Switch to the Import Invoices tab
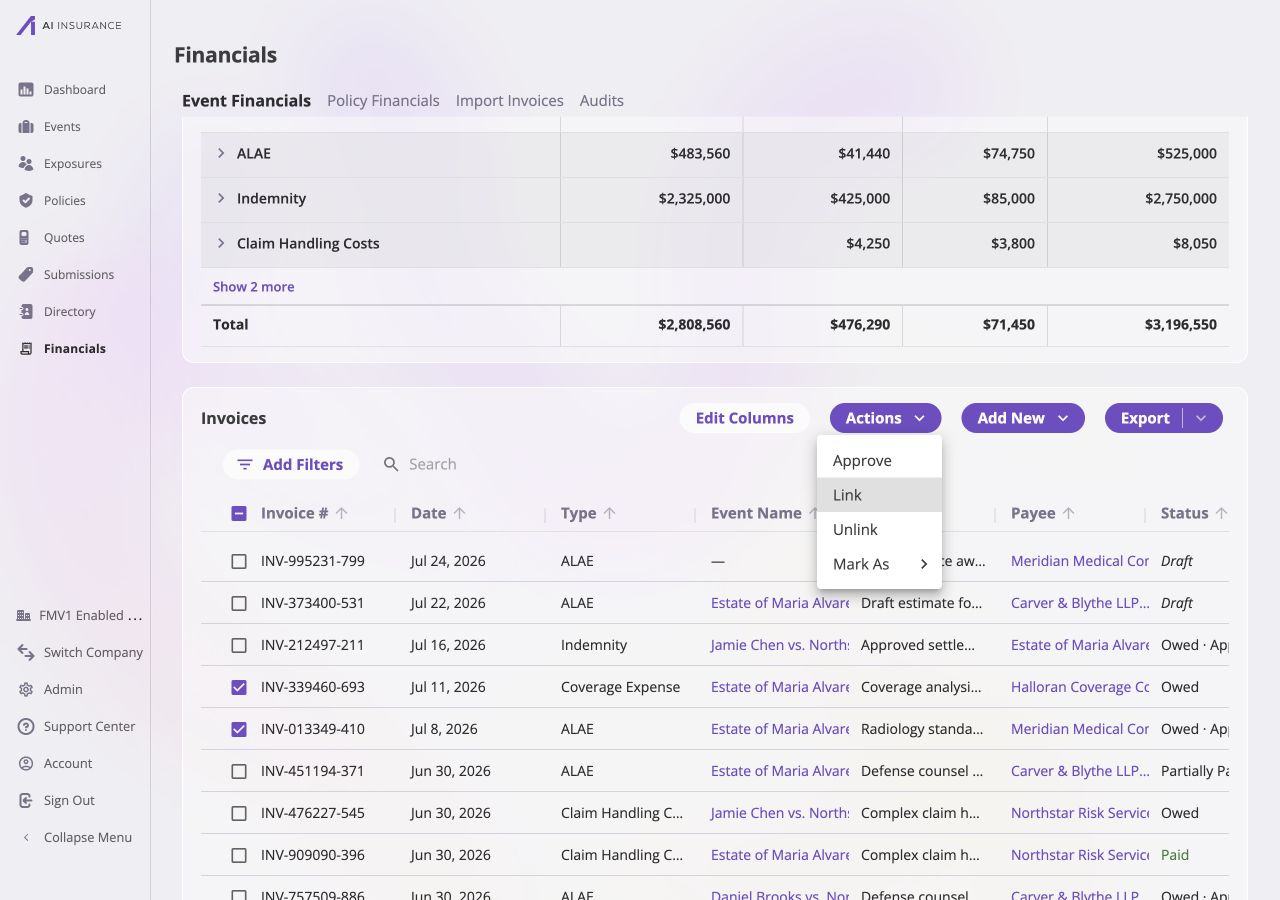 tap(510, 101)
